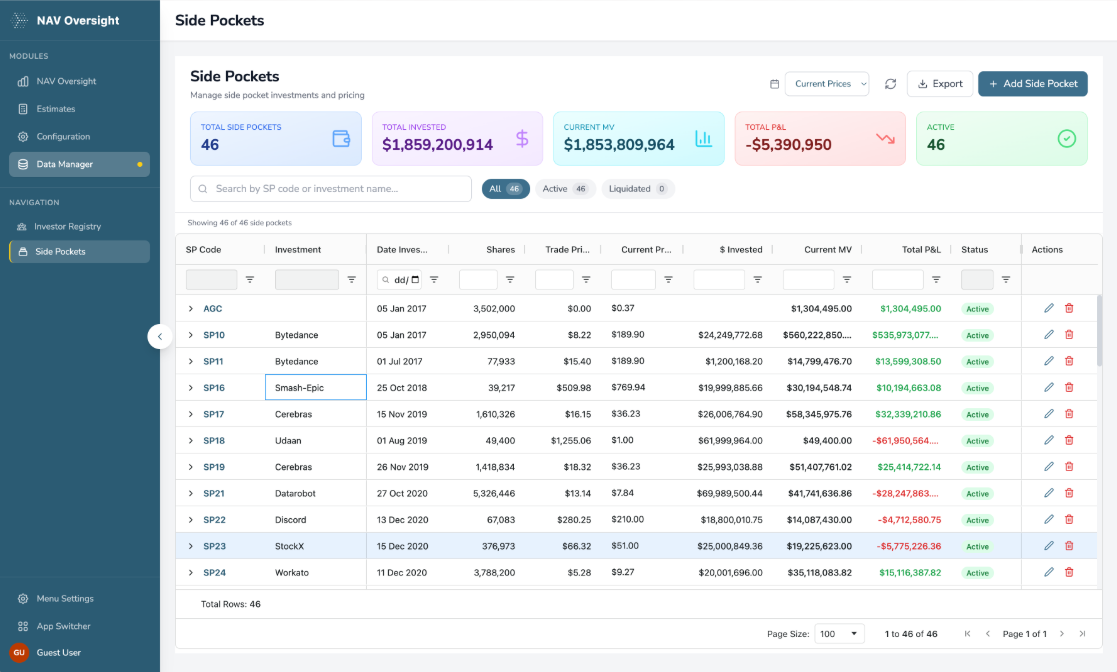
Task: Select the All filter chip
Action: coord(505,189)
